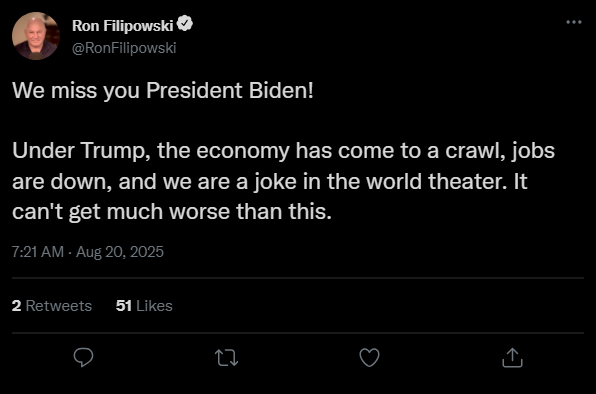The image size is (596, 394).
Task: Click the Aug 20, 2025 date
Action: pos(120,252)
